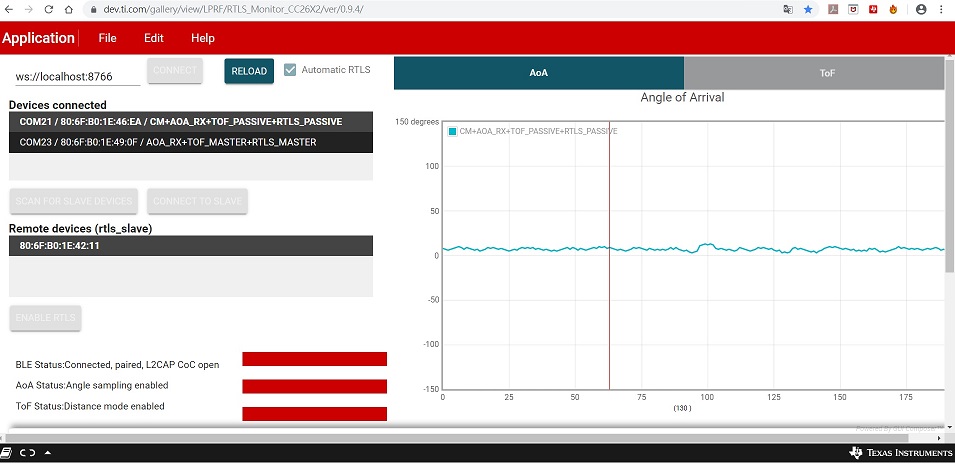Click the connection link icon in status bar
Image resolution: width=955 pixels, height=465 pixels.
27,452
